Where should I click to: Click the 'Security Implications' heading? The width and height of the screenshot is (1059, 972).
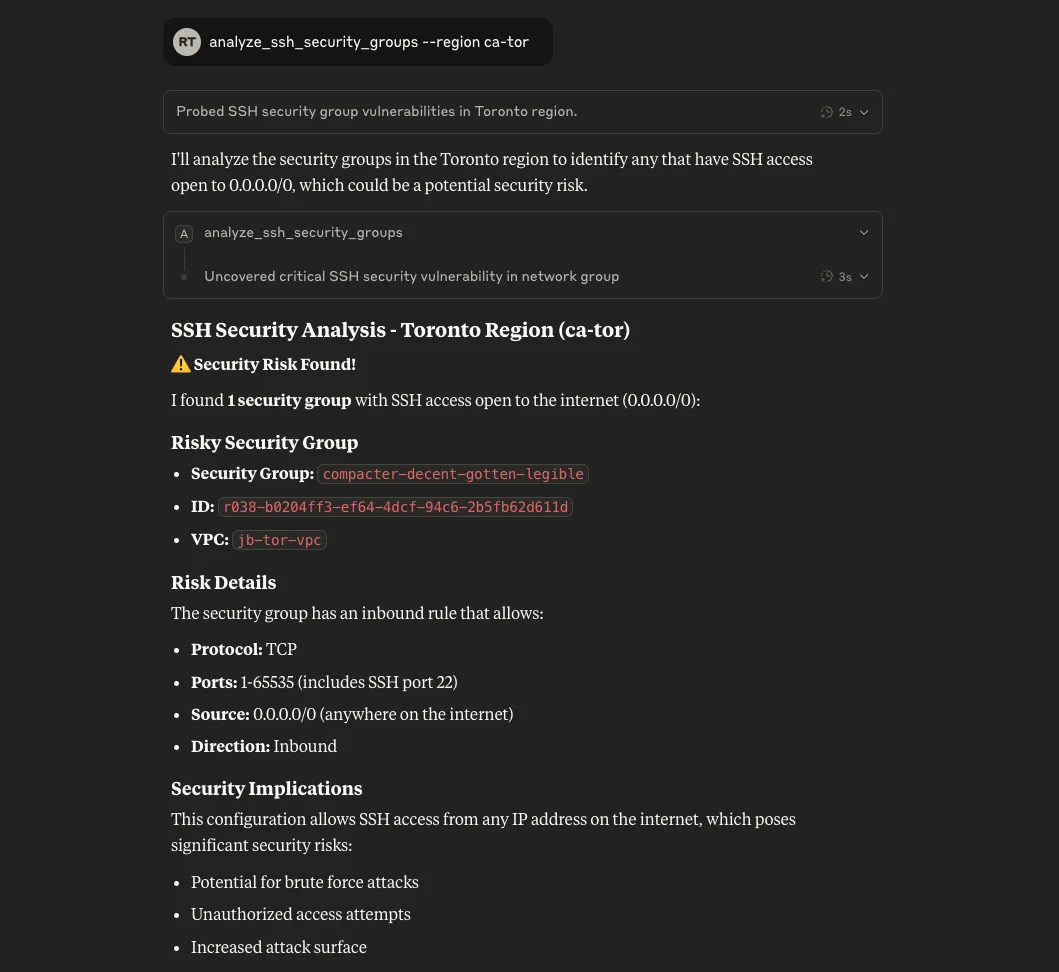coord(267,788)
